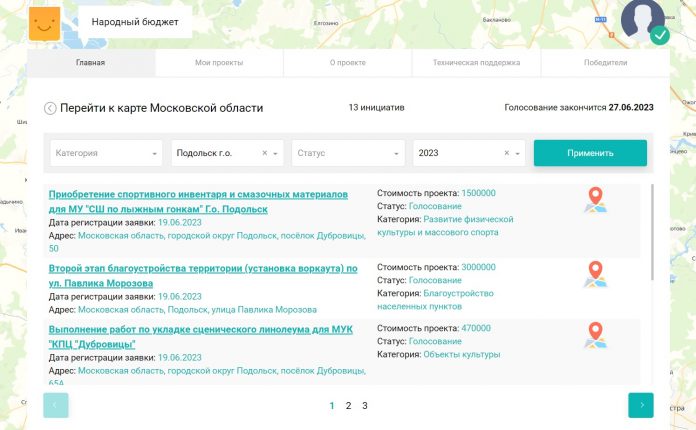
Task: Open the Второй этап благоустройства project link
Action: coord(202,269)
